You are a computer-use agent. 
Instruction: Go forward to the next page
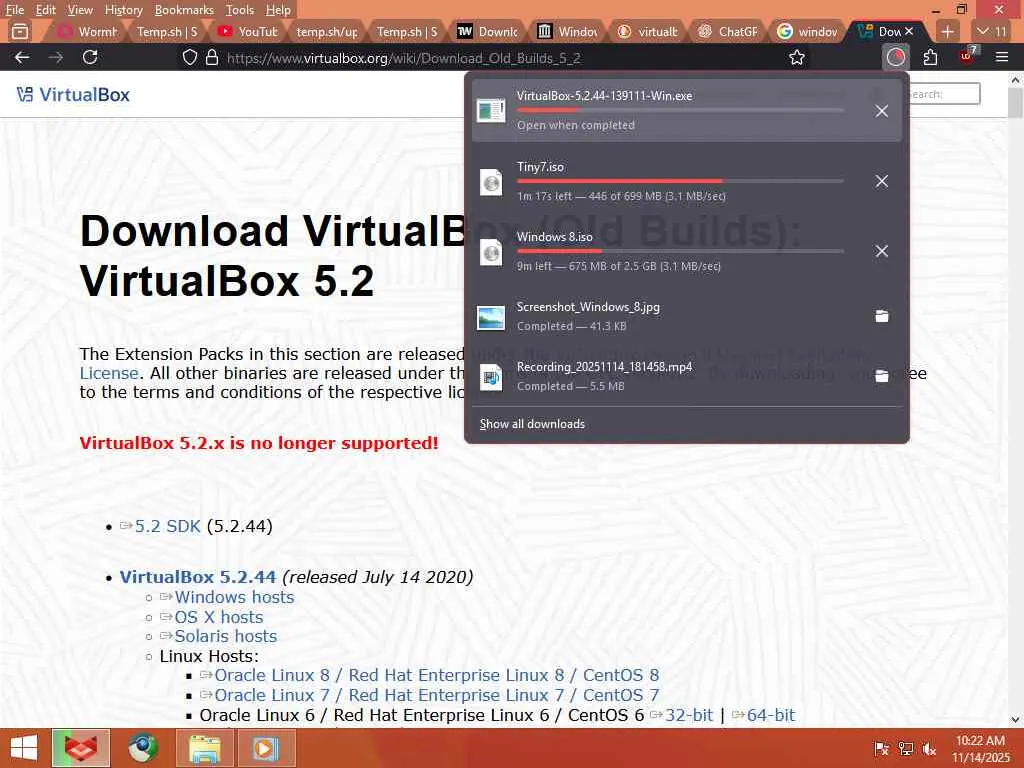pos(56,57)
